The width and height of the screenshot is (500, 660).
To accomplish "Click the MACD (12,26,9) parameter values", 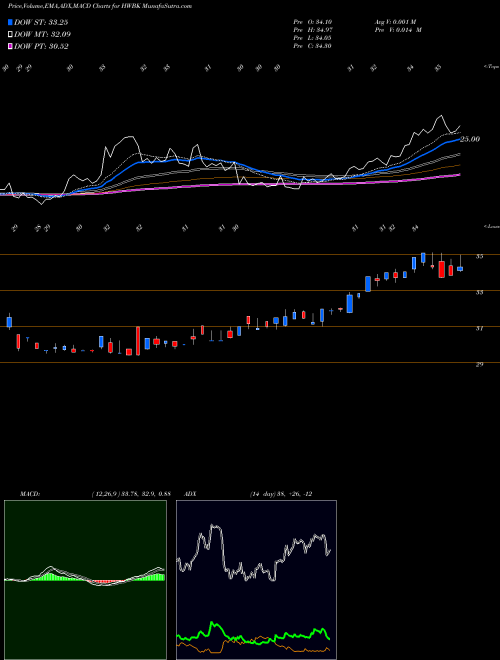I will point(131,494).
